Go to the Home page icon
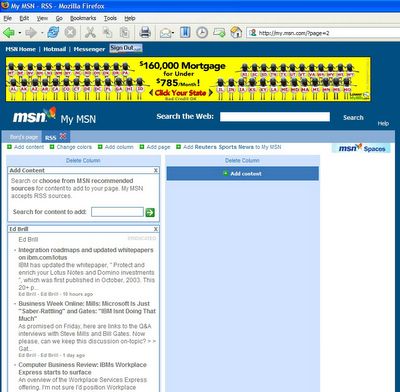The height and width of the screenshot is (392, 400). 236,33
